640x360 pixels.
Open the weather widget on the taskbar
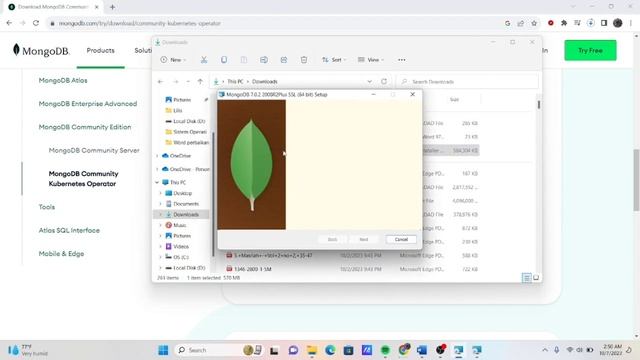28,350
